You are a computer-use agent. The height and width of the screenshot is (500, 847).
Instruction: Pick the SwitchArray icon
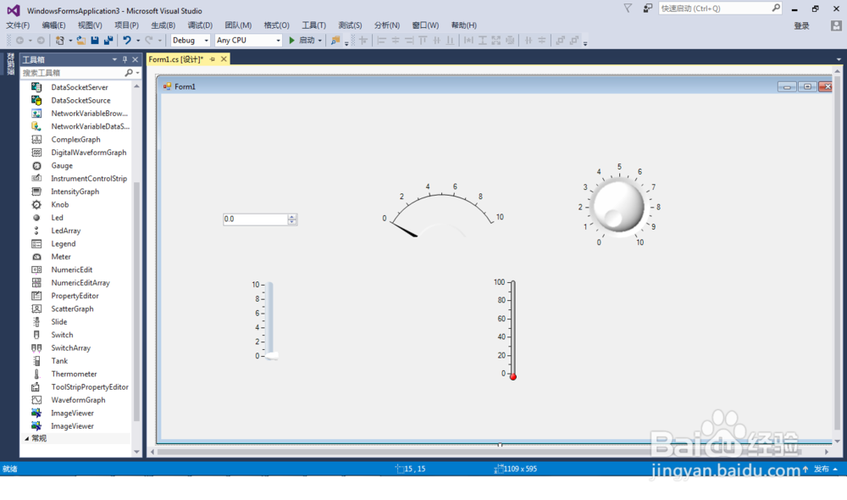36,348
